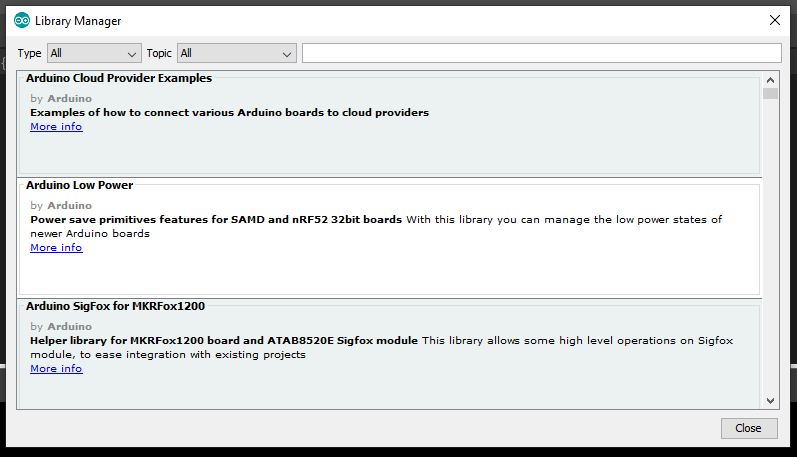The image size is (797, 457).
Task: Click the empty scrollbar track mid-list
Action: point(770,250)
